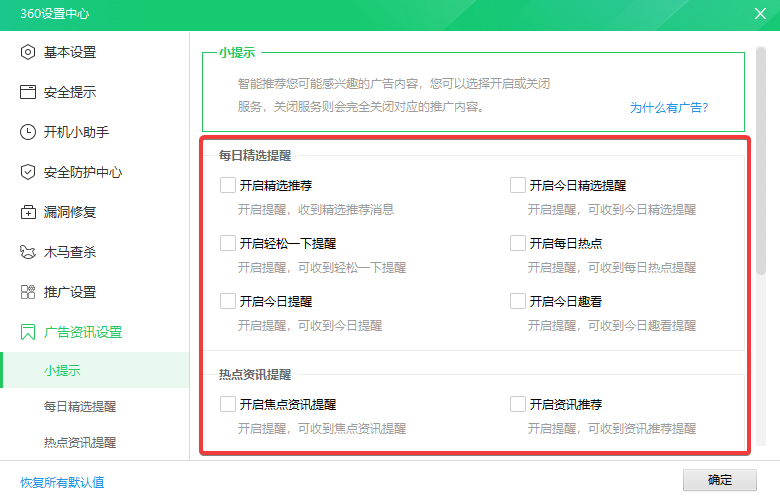Select the 木马查杀 category
Screen dimensions: 780x500
(70, 252)
